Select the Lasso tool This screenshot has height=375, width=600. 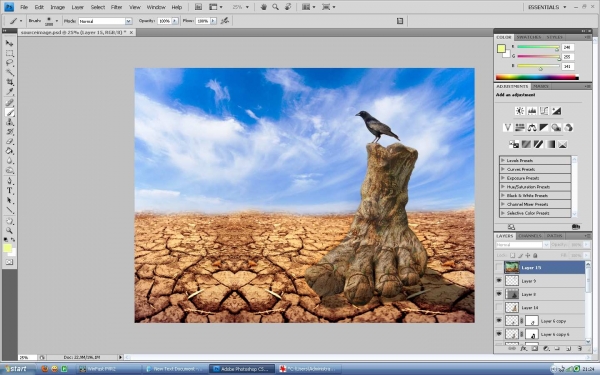[x=9, y=63]
